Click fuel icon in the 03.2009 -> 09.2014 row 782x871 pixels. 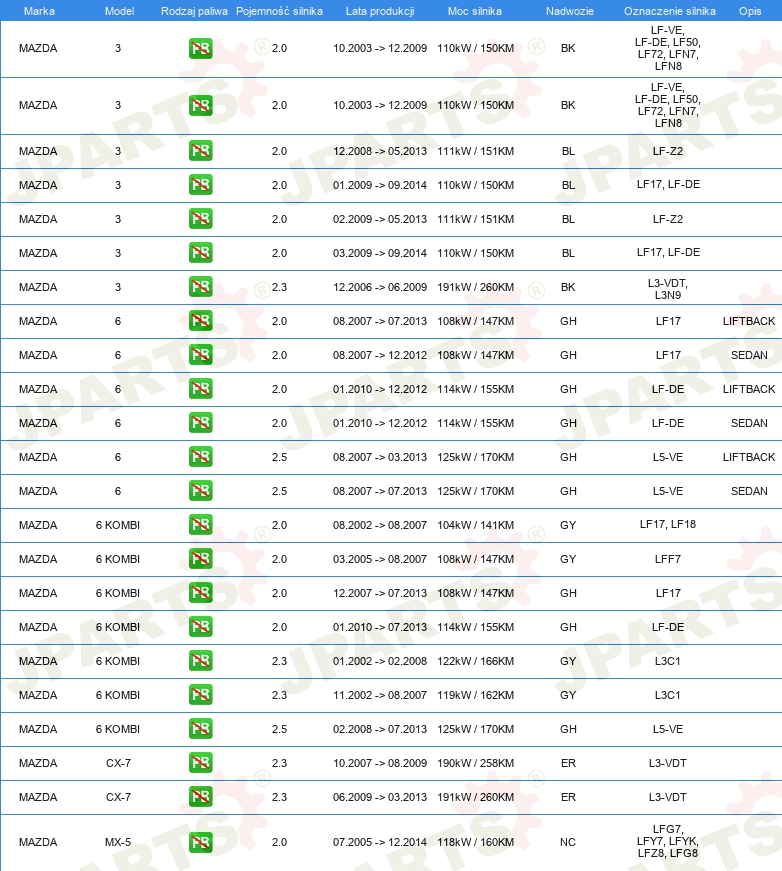200,252
